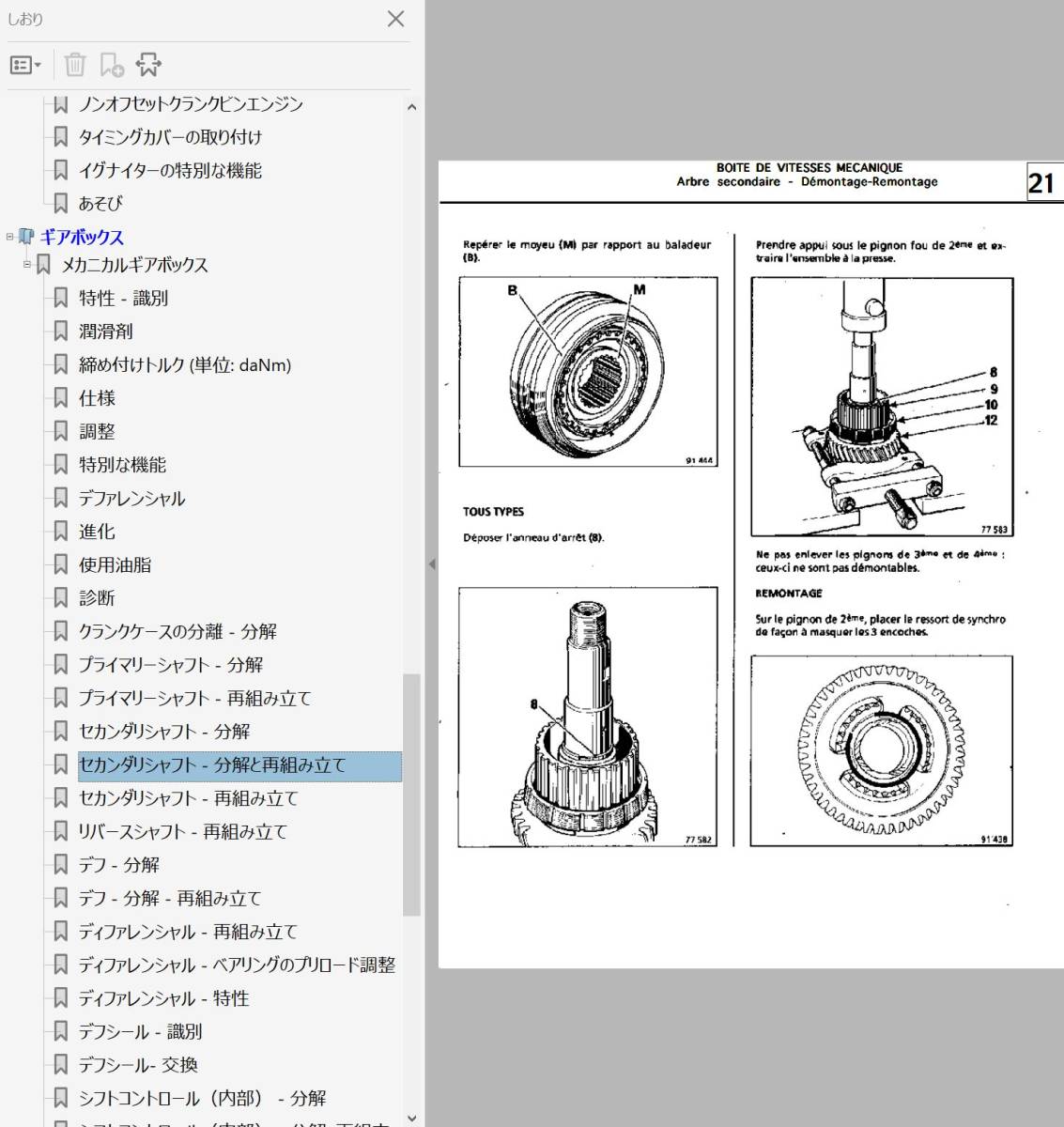Select the セカンダリシャフト - 再組み立て bookmark
Viewport: 1064px width, 1127px height.
pyautogui.click(x=188, y=798)
